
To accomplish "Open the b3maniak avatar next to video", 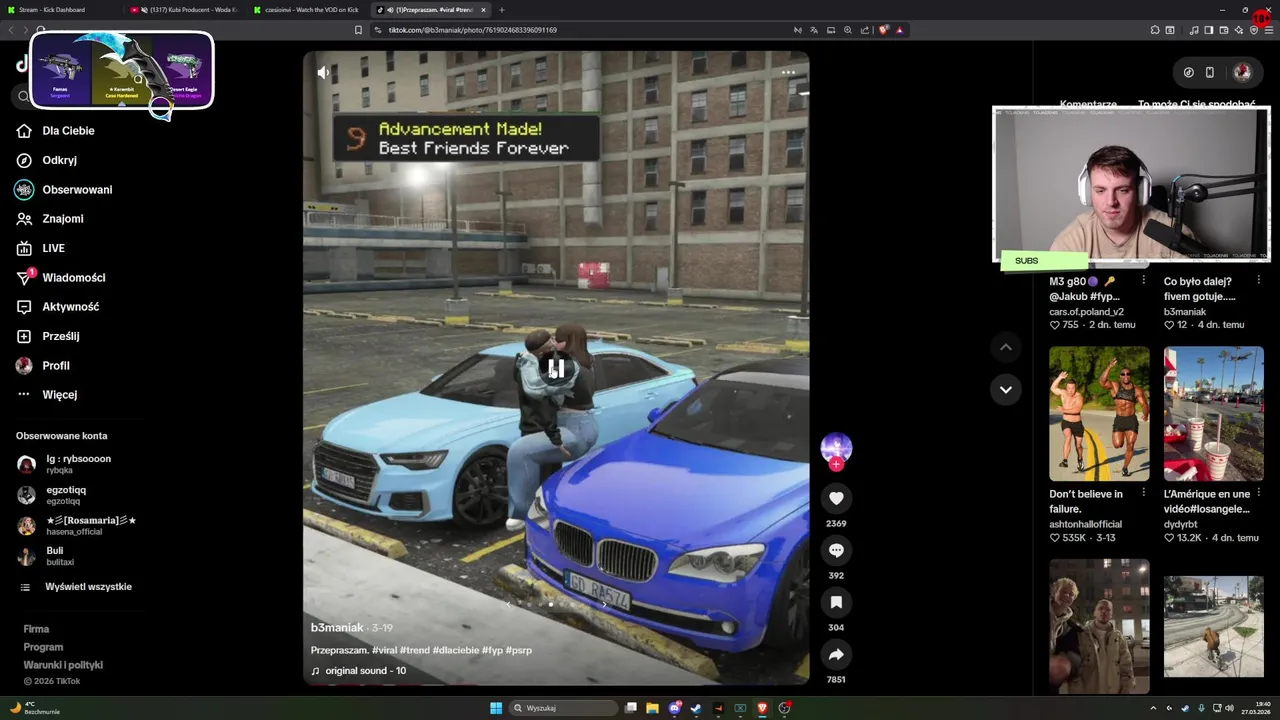I will click(836, 447).
